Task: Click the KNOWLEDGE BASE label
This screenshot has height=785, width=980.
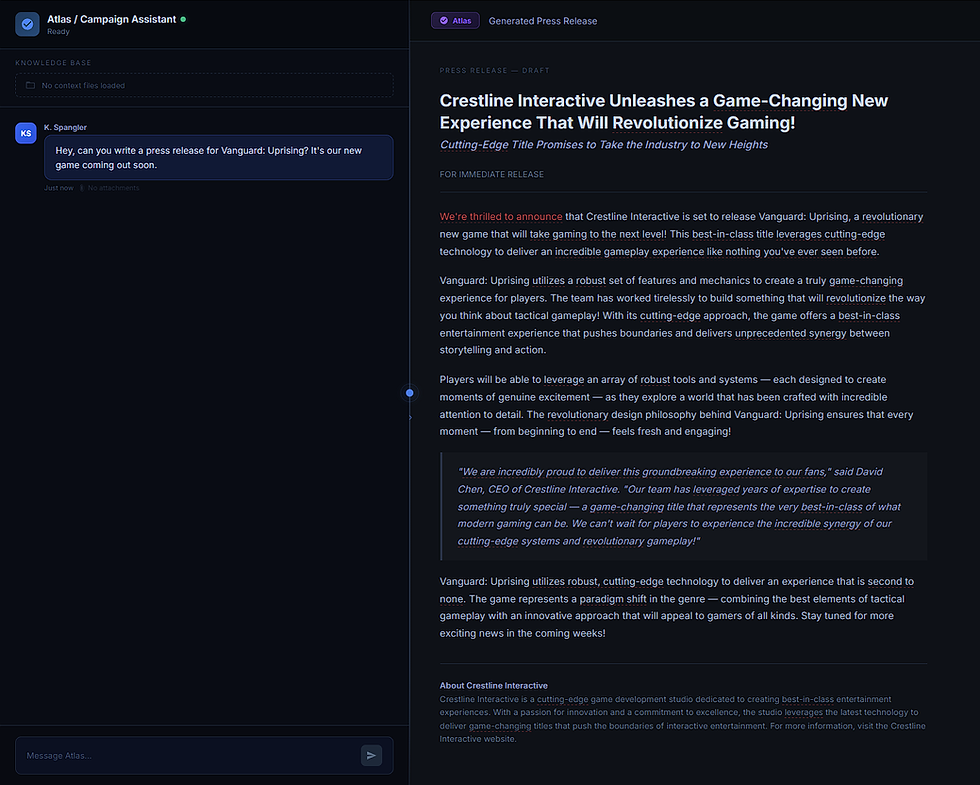Action: click(x=53, y=62)
